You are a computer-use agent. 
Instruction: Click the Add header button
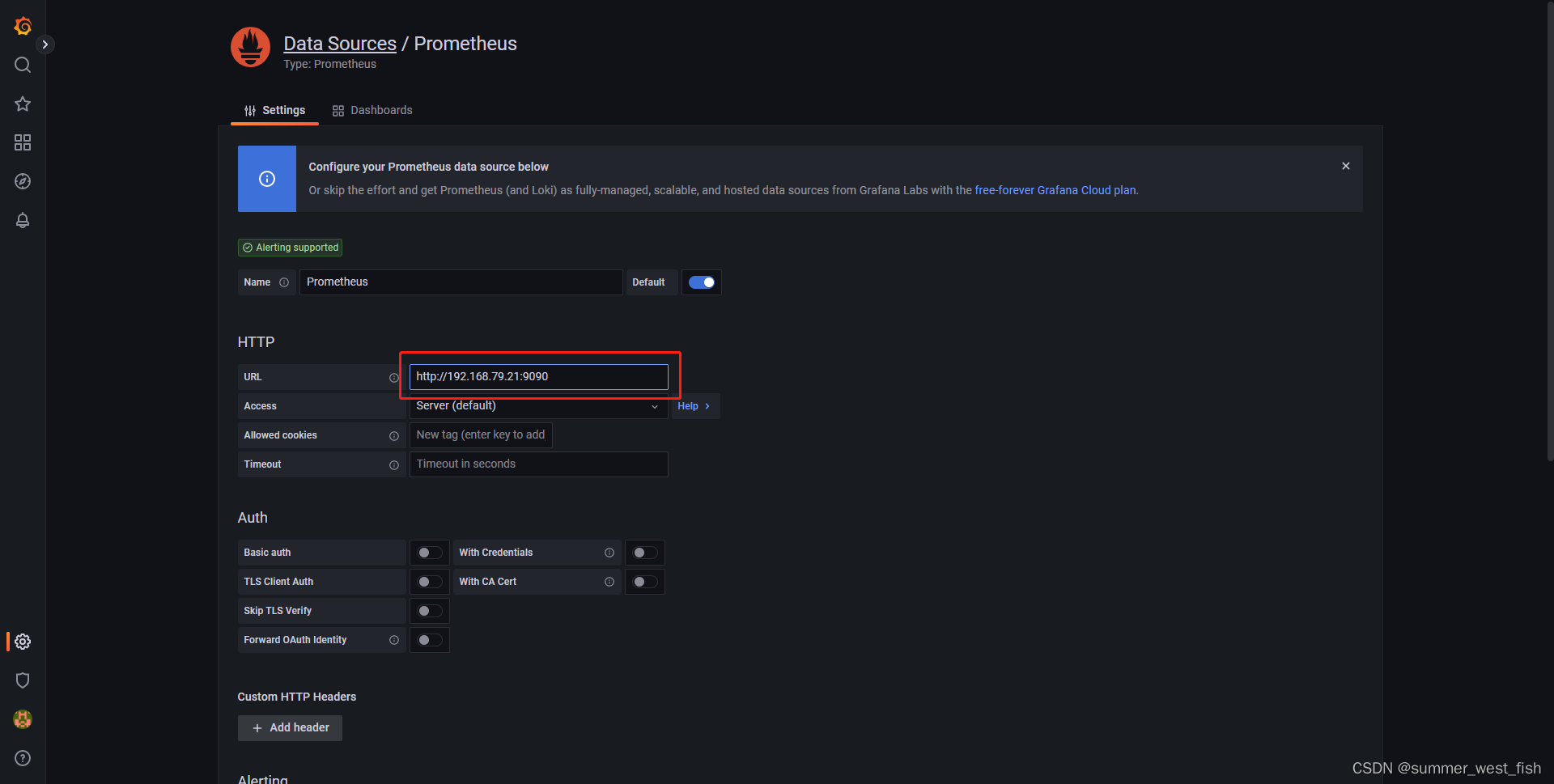(x=290, y=727)
